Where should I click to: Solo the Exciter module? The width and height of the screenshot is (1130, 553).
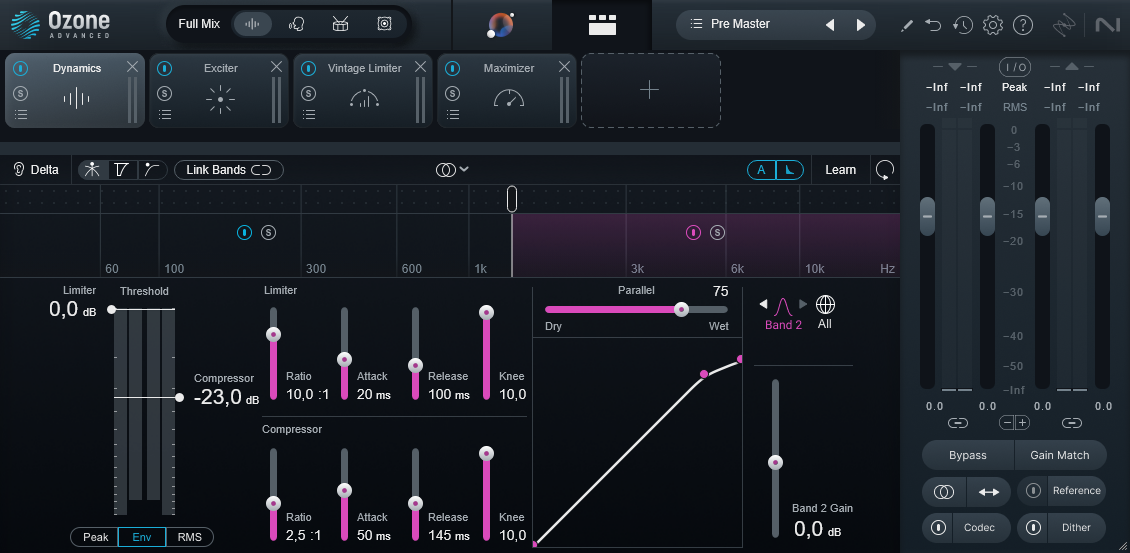pos(165,93)
